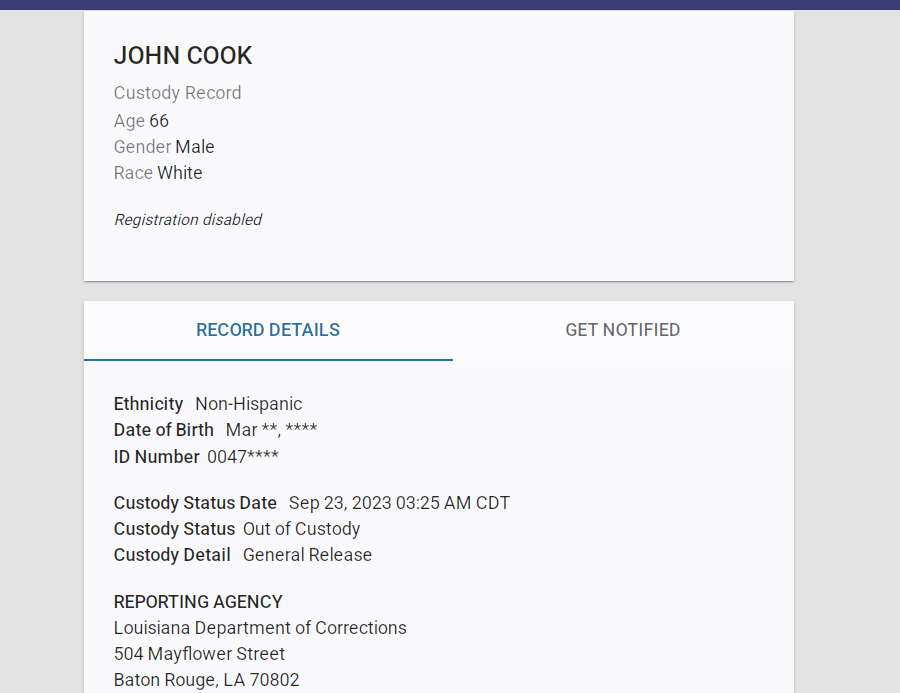Click the Sep 23, 2023 timestamp
Image resolution: width=900 pixels, height=693 pixels.
tap(399, 503)
